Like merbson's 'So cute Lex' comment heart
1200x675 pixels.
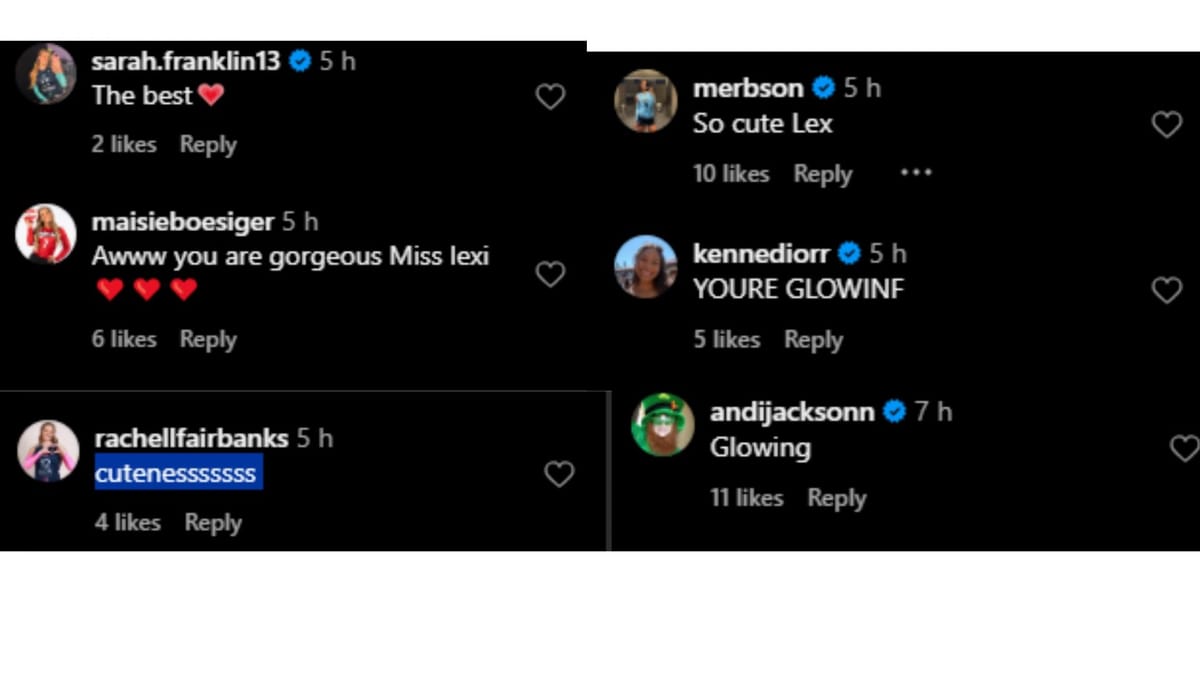(1166, 124)
